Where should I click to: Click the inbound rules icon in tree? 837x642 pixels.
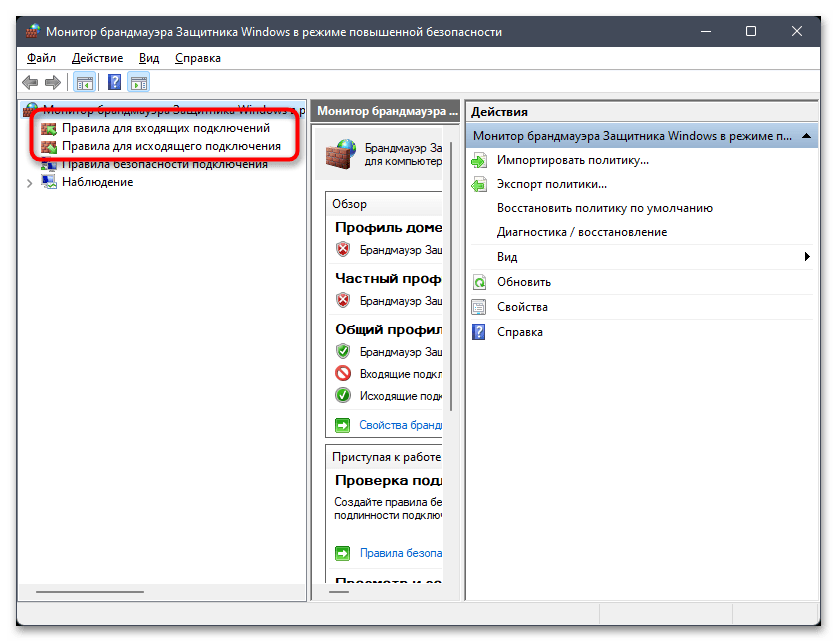click(x=49, y=129)
